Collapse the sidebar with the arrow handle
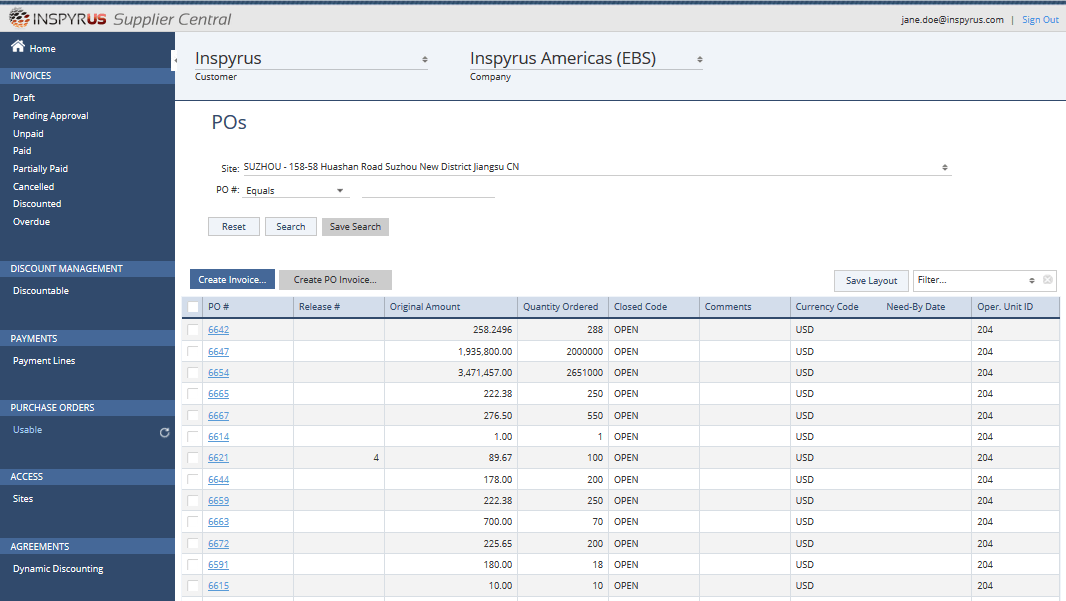 click(174, 60)
